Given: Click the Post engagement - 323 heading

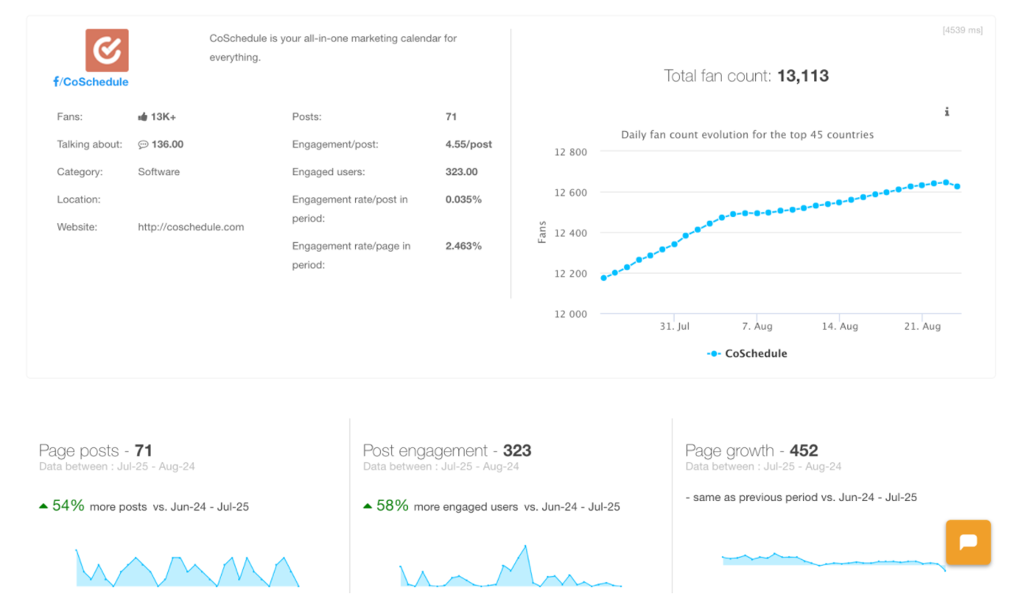Looking at the screenshot, I should 447,450.
